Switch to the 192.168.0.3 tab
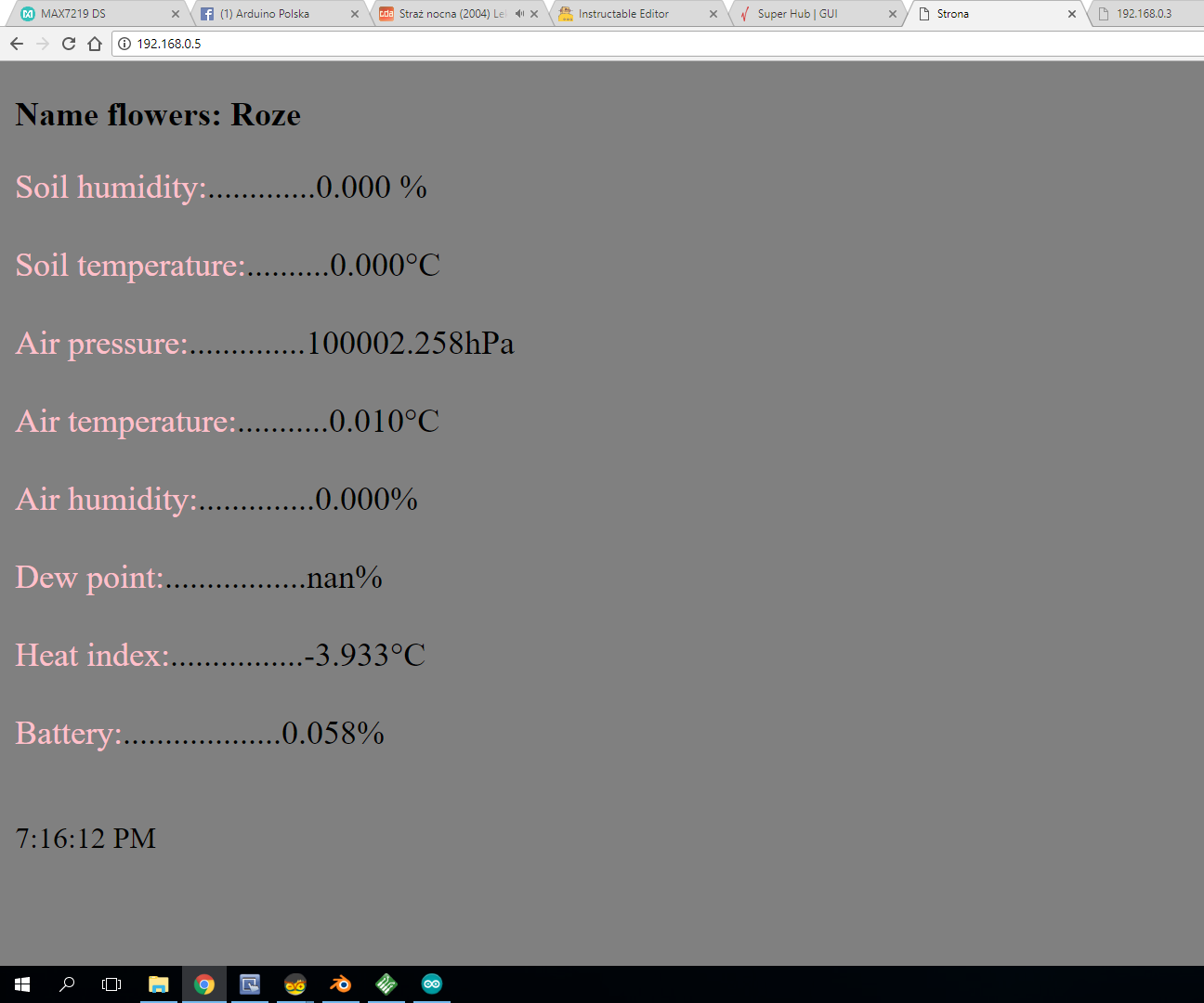Viewport: 1204px width, 1003px height. (1146, 14)
